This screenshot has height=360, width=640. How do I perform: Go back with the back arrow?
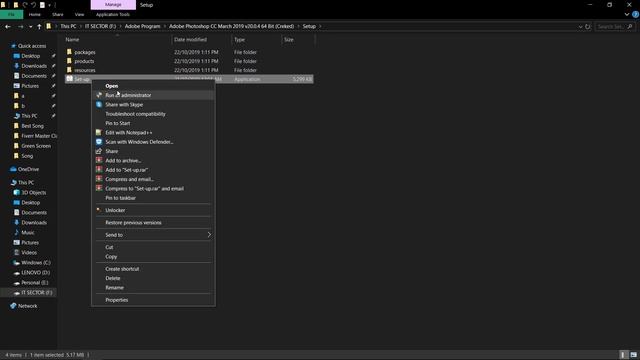tap(8, 27)
